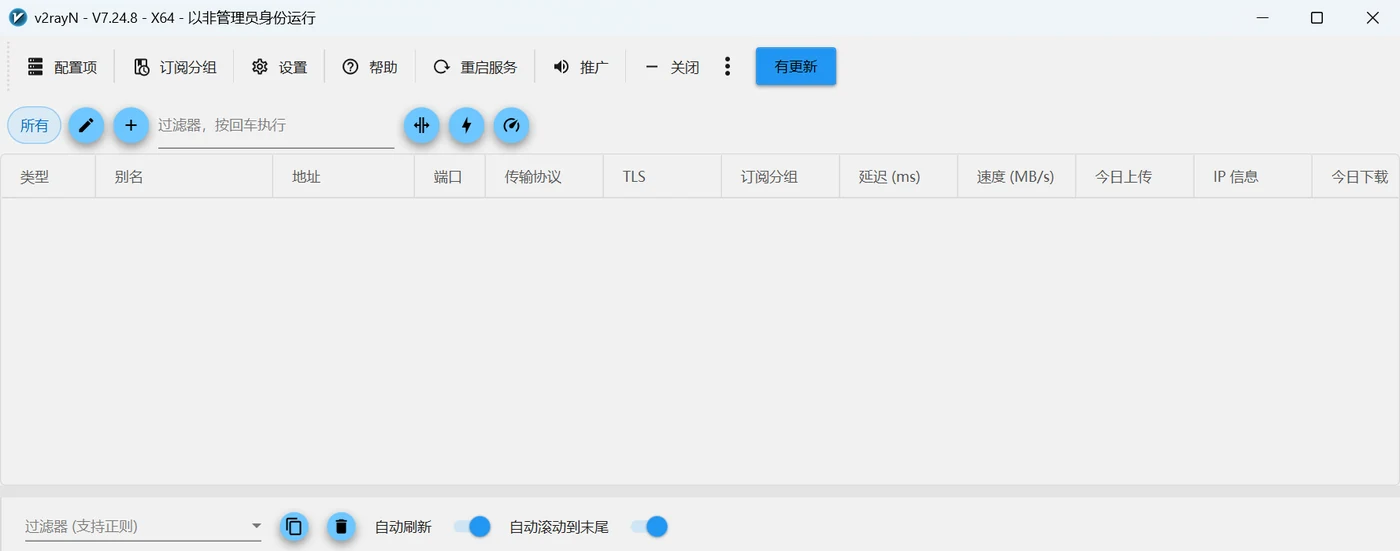Open the 帮助 menu
1400x551 pixels.
(x=370, y=67)
